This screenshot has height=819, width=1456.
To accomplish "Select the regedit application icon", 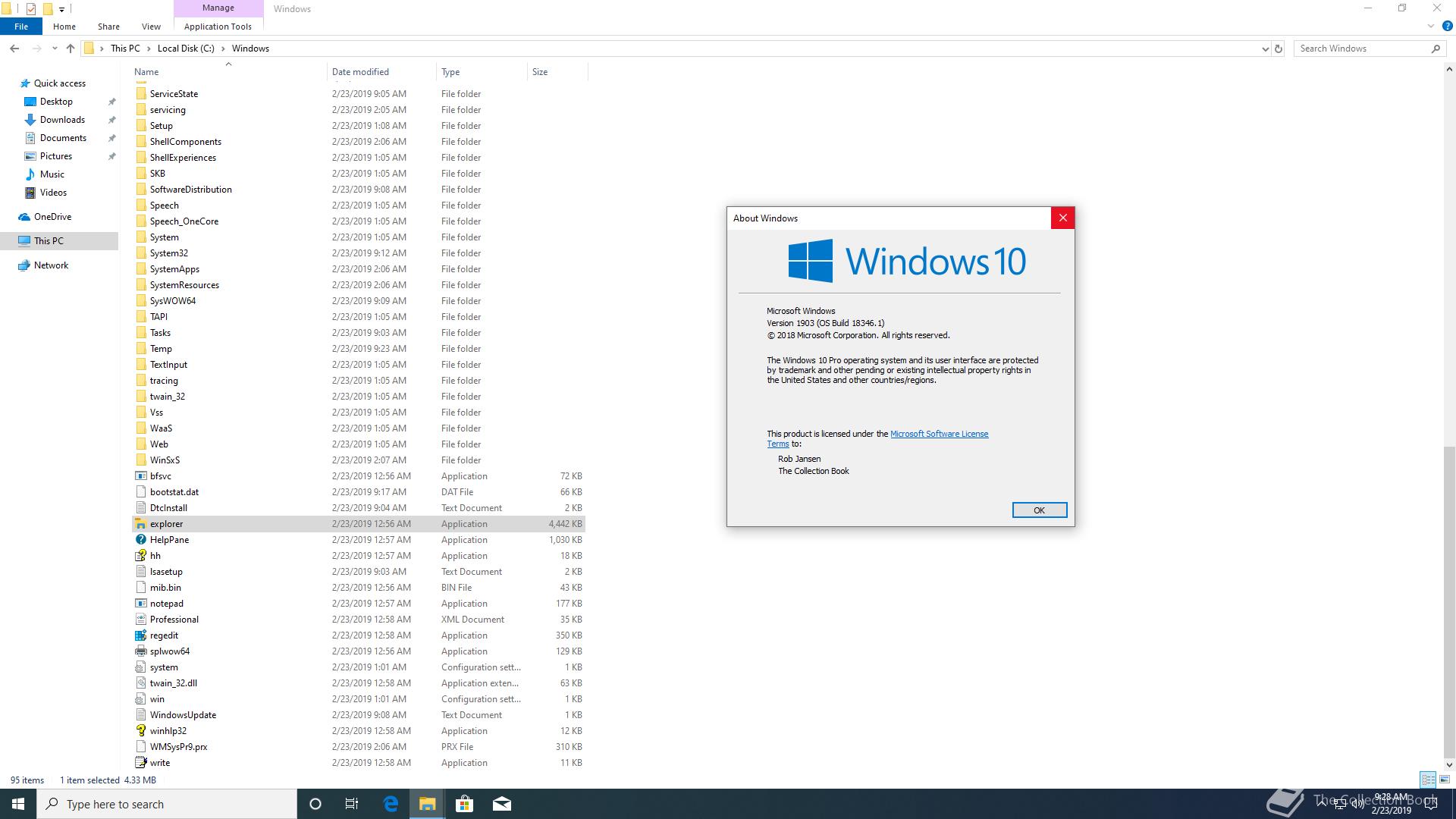I will pos(140,635).
